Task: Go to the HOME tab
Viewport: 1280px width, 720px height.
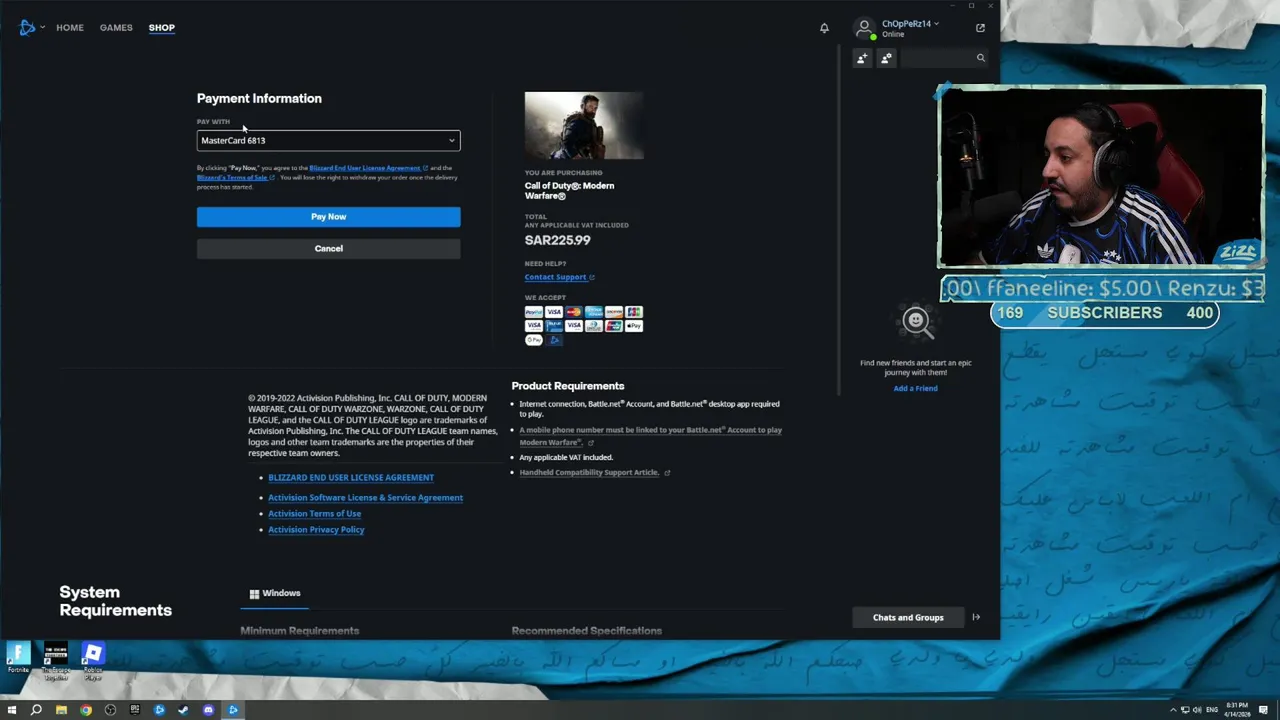Action: click(x=70, y=28)
